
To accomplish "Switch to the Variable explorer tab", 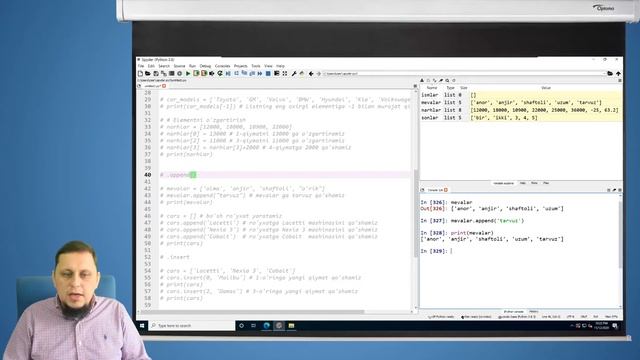I will (504, 183).
